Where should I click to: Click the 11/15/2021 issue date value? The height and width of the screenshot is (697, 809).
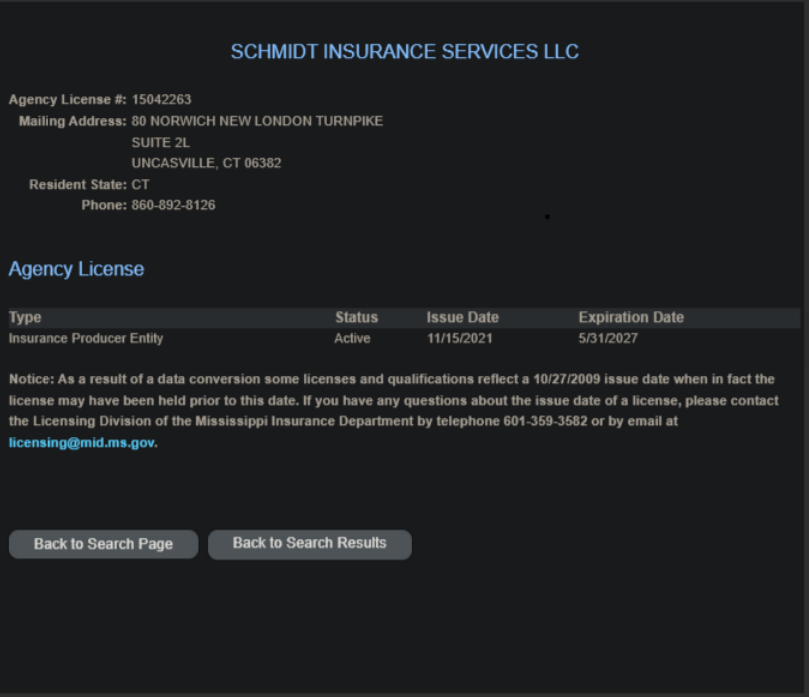(459, 338)
